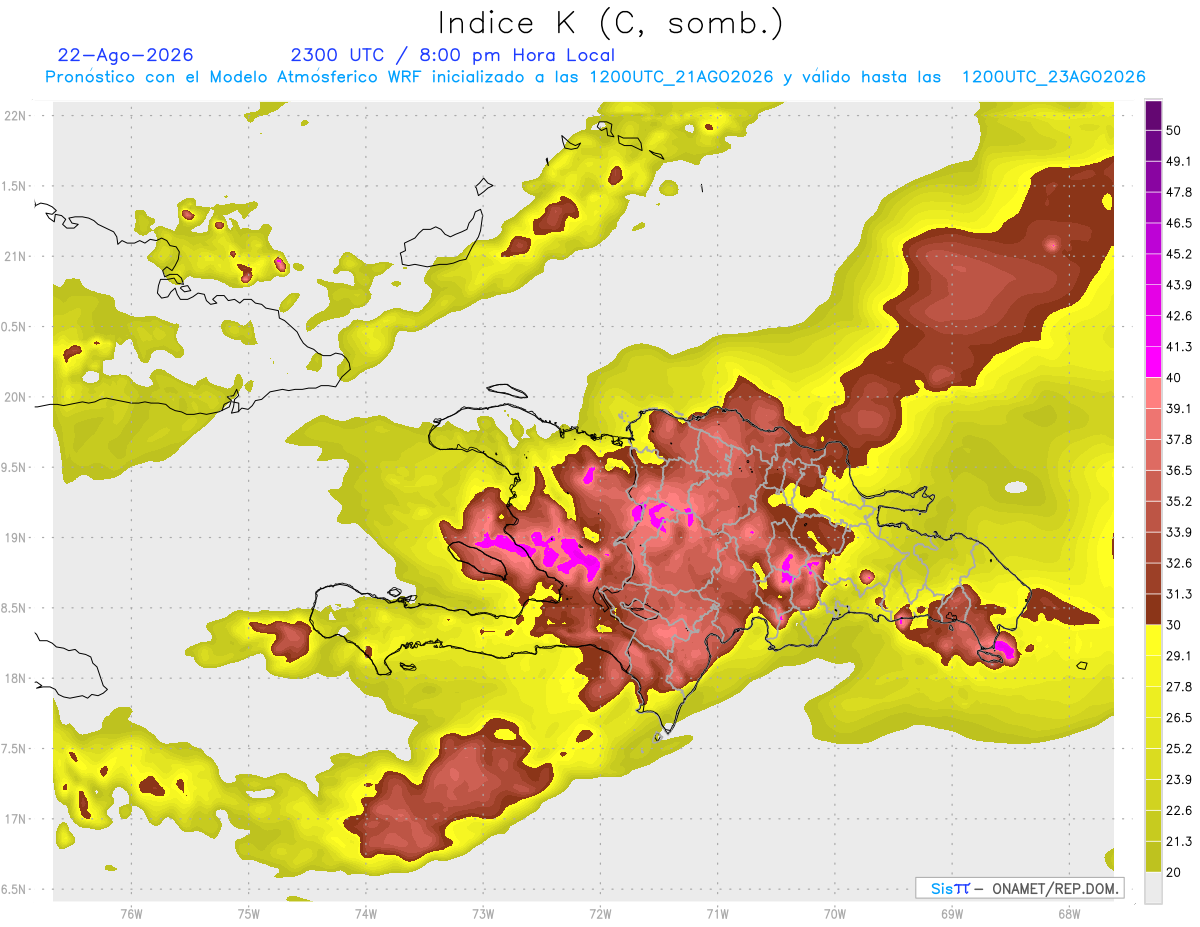Click the colorbar value '21.3'
The image size is (1200, 927).
pyautogui.click(x=1178, y=841)
